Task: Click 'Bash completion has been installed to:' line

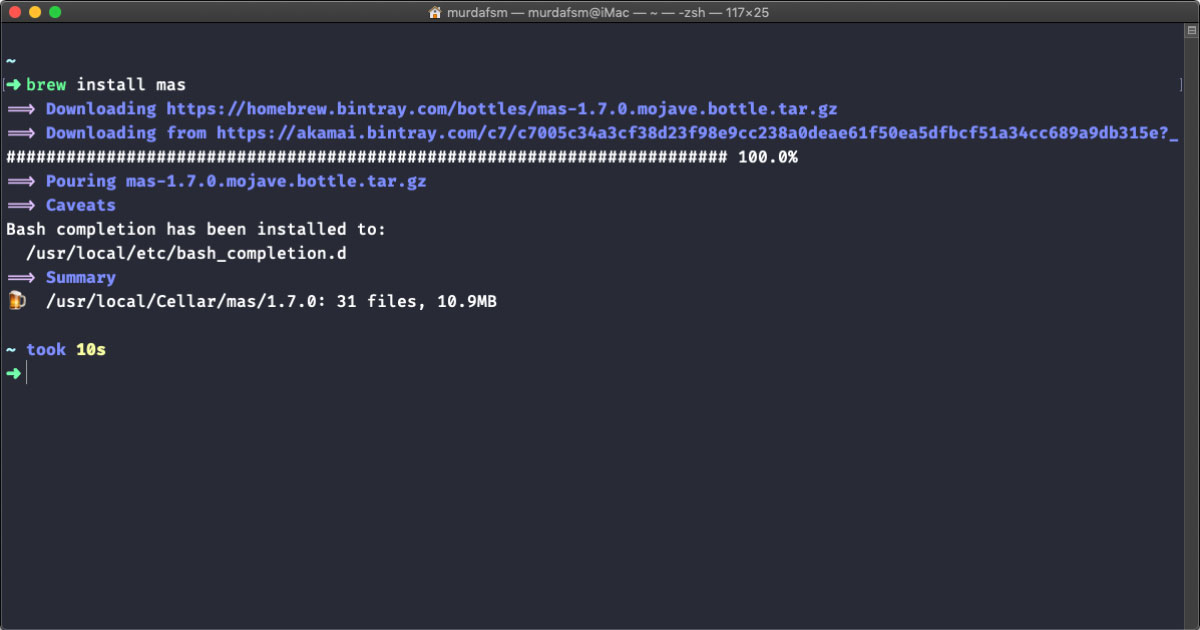Action: (x=196, y=229)
